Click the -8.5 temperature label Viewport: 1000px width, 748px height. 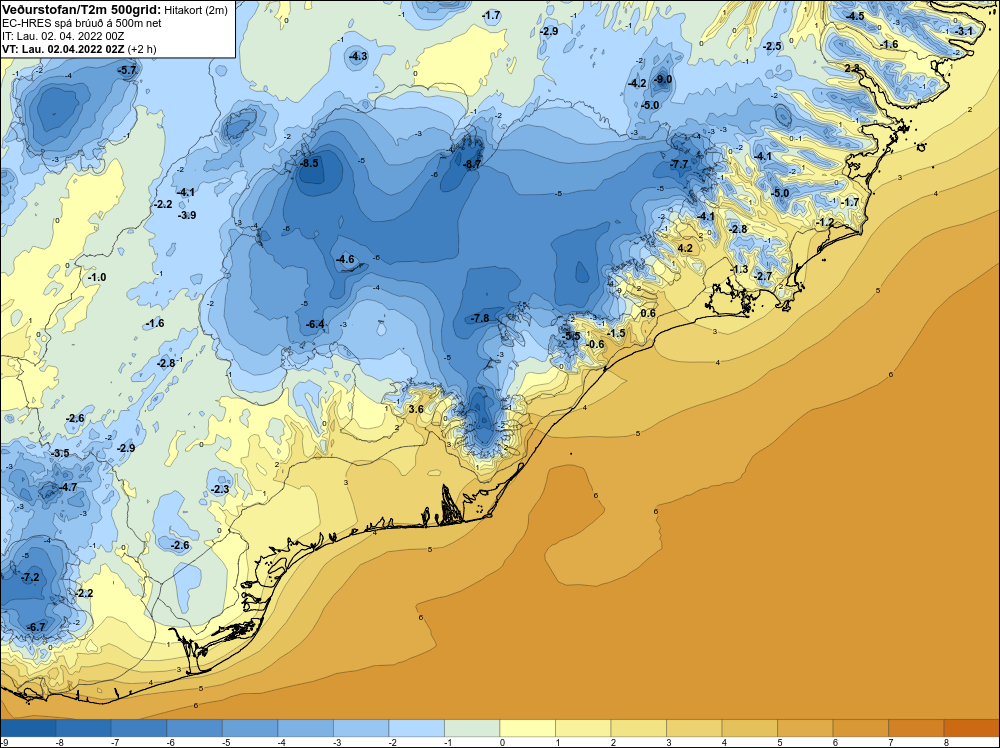click(309, 163)
